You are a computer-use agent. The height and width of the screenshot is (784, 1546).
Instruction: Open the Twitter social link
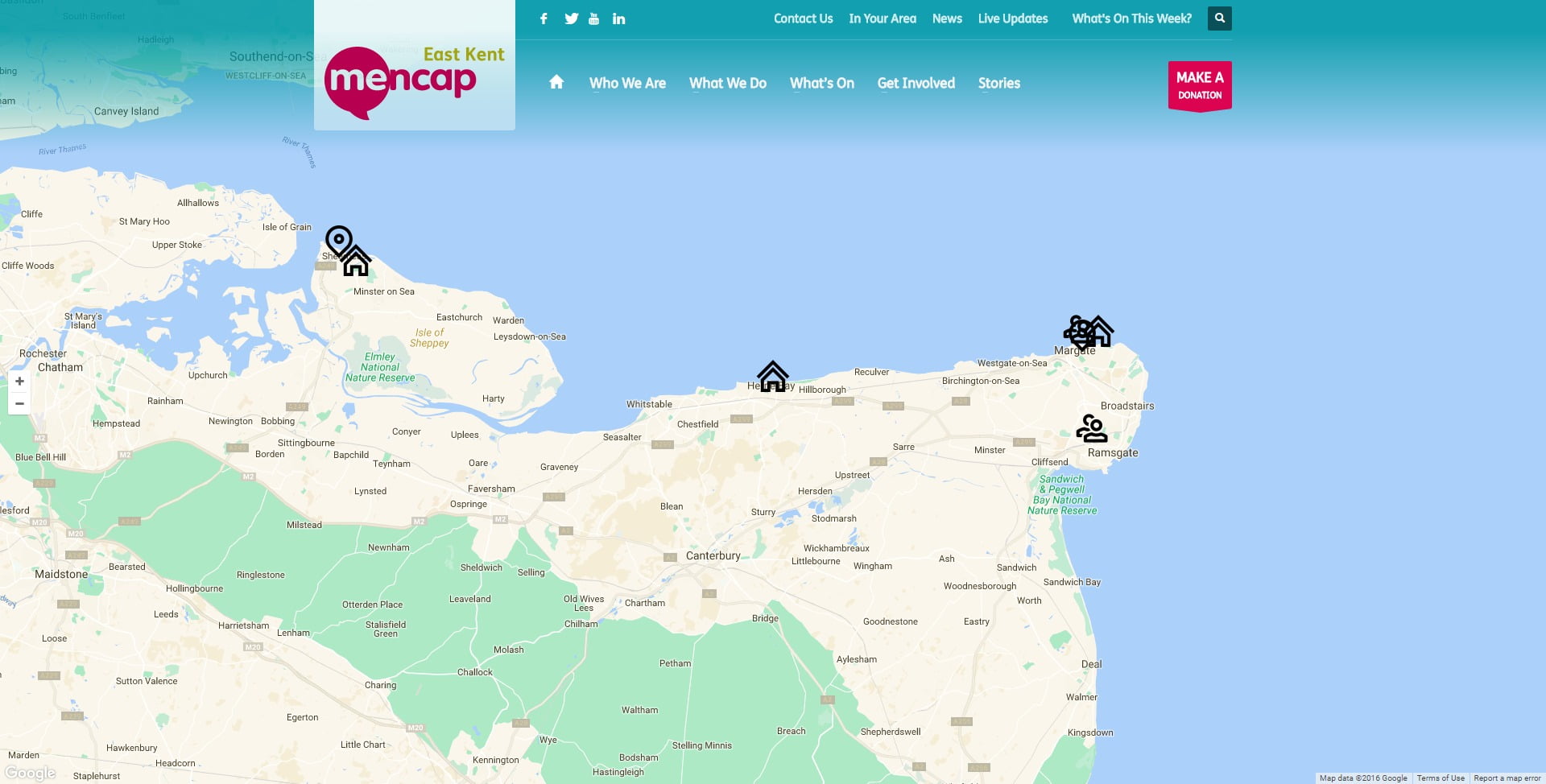(571, 19)
